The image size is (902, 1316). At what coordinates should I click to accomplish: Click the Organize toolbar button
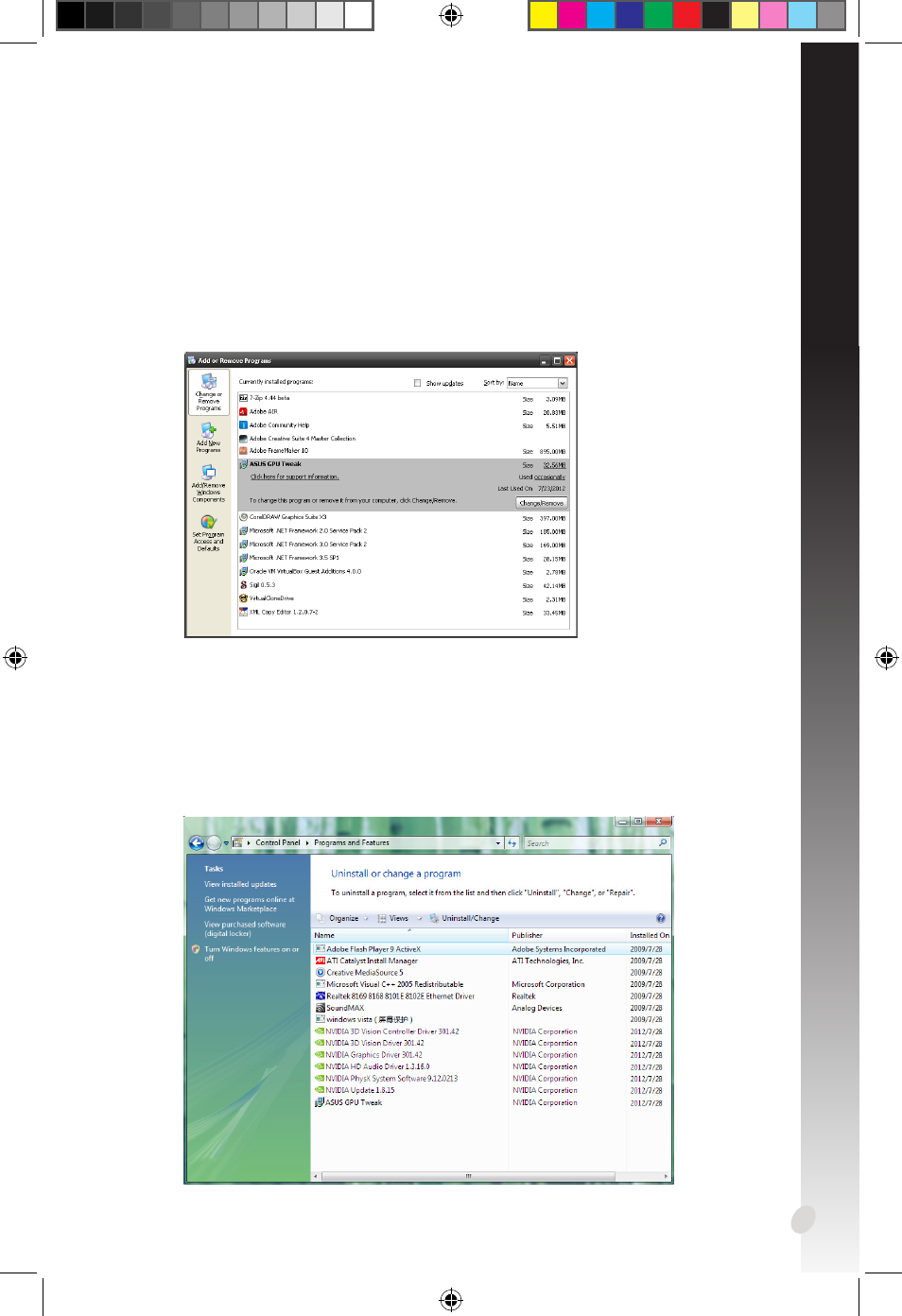344,918
